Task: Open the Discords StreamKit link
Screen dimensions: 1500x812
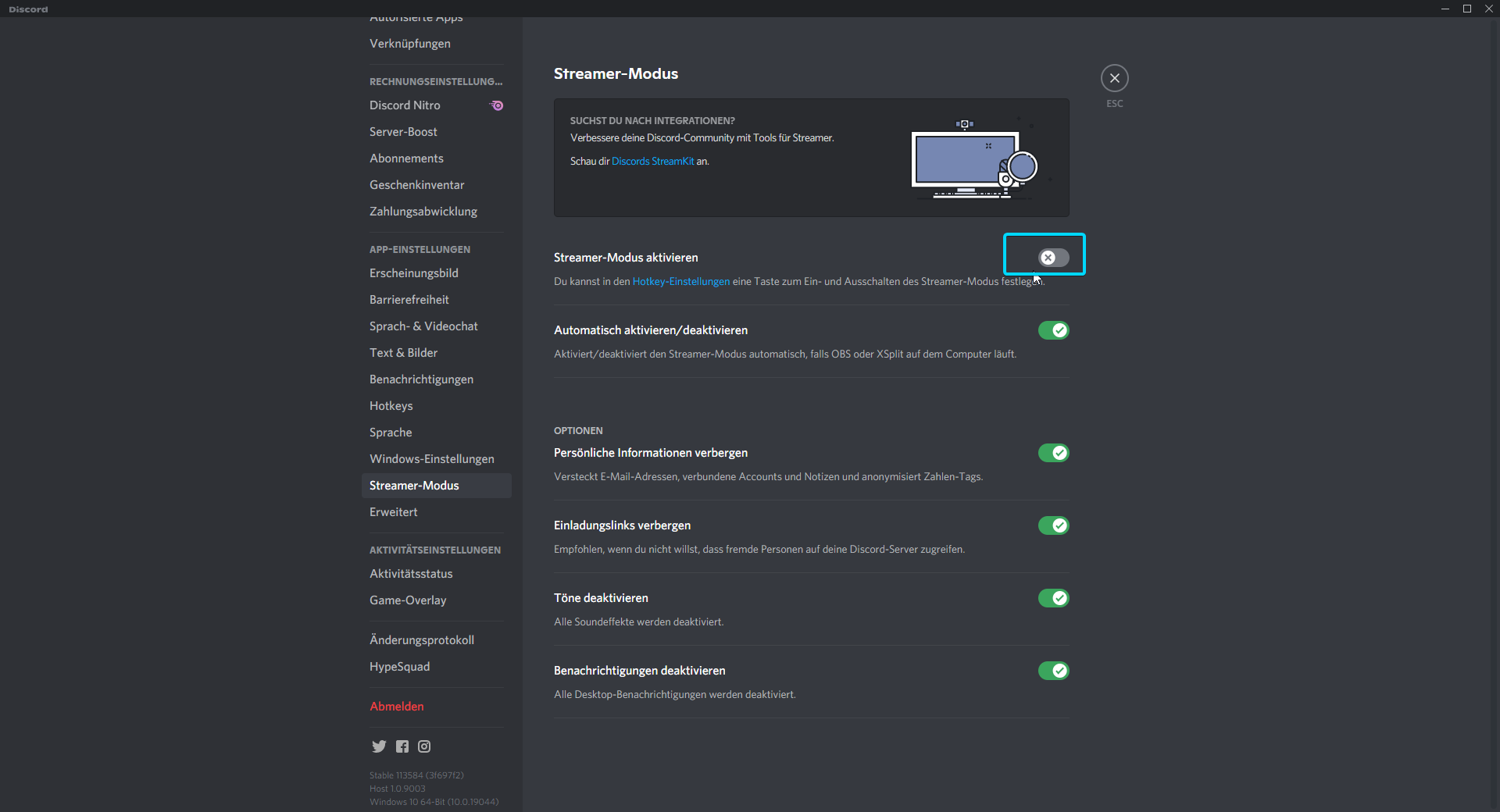Action: pyautogui.click(x=652, y=162)
